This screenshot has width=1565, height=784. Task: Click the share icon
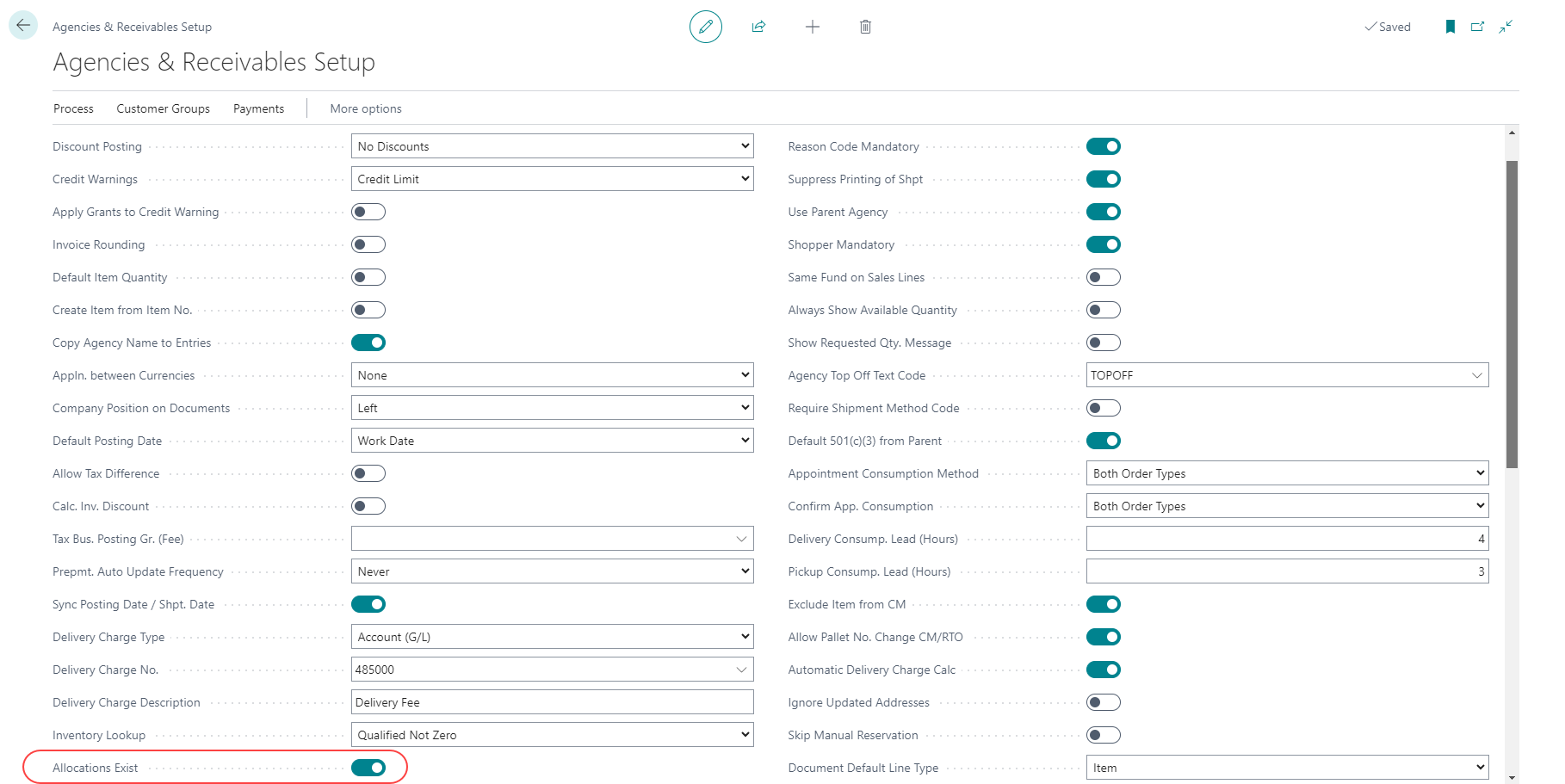tap(758, 27)
